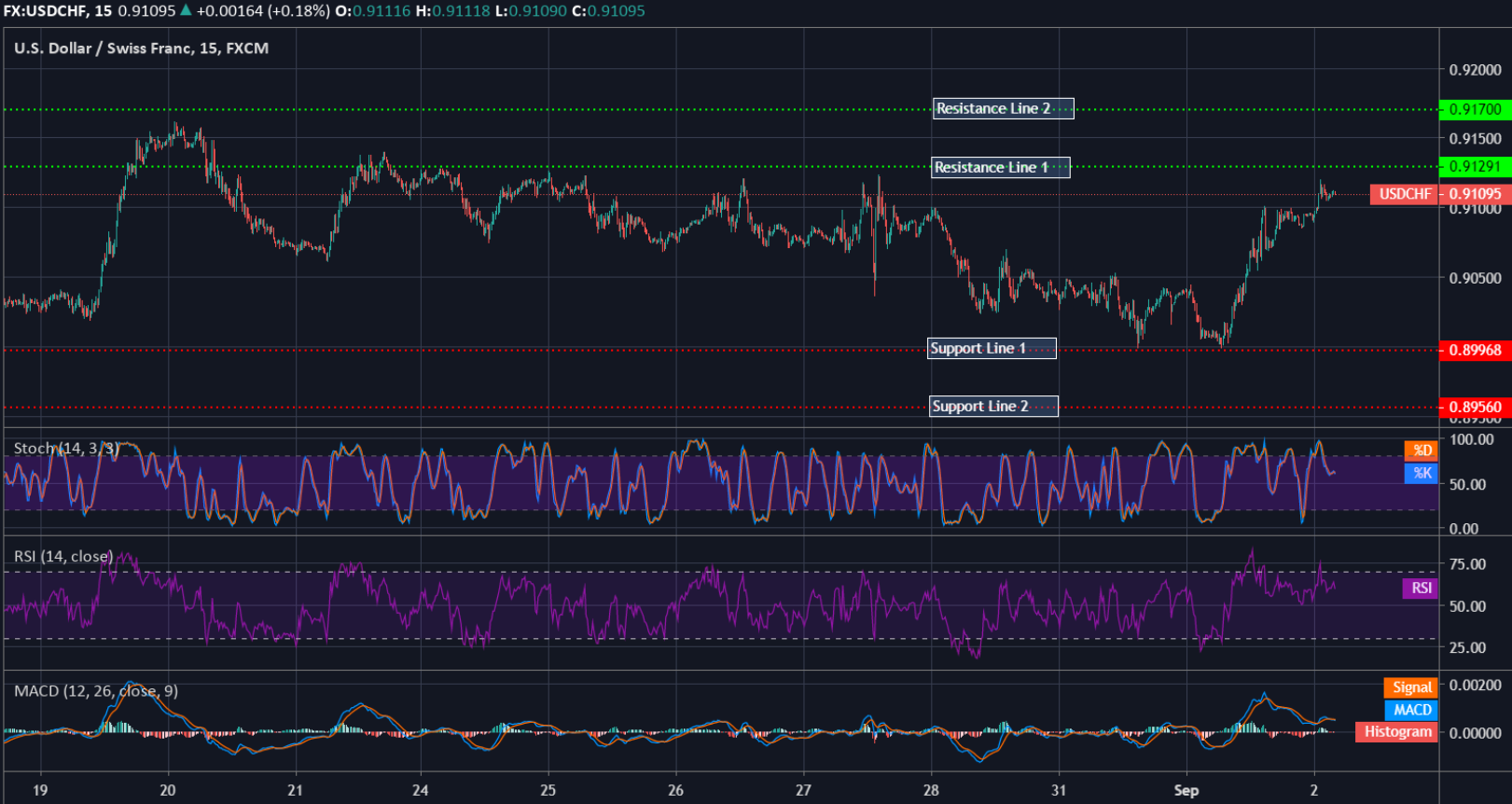
Task: Click the USDCHF current price label
Action: pyautogui.click(x=1404, y=194)
